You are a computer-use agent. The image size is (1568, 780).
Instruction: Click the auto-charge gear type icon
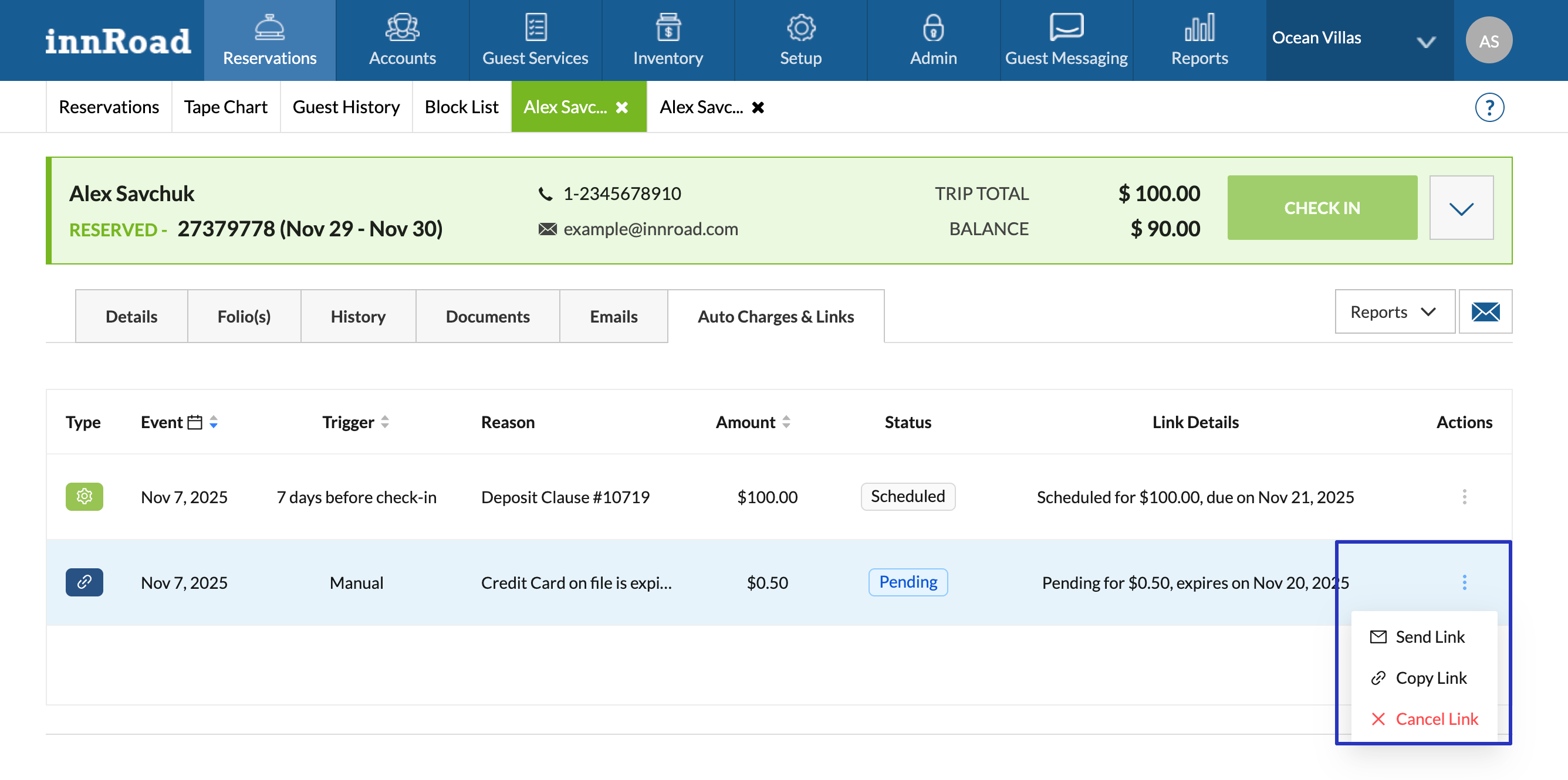(x=84, y=497)
